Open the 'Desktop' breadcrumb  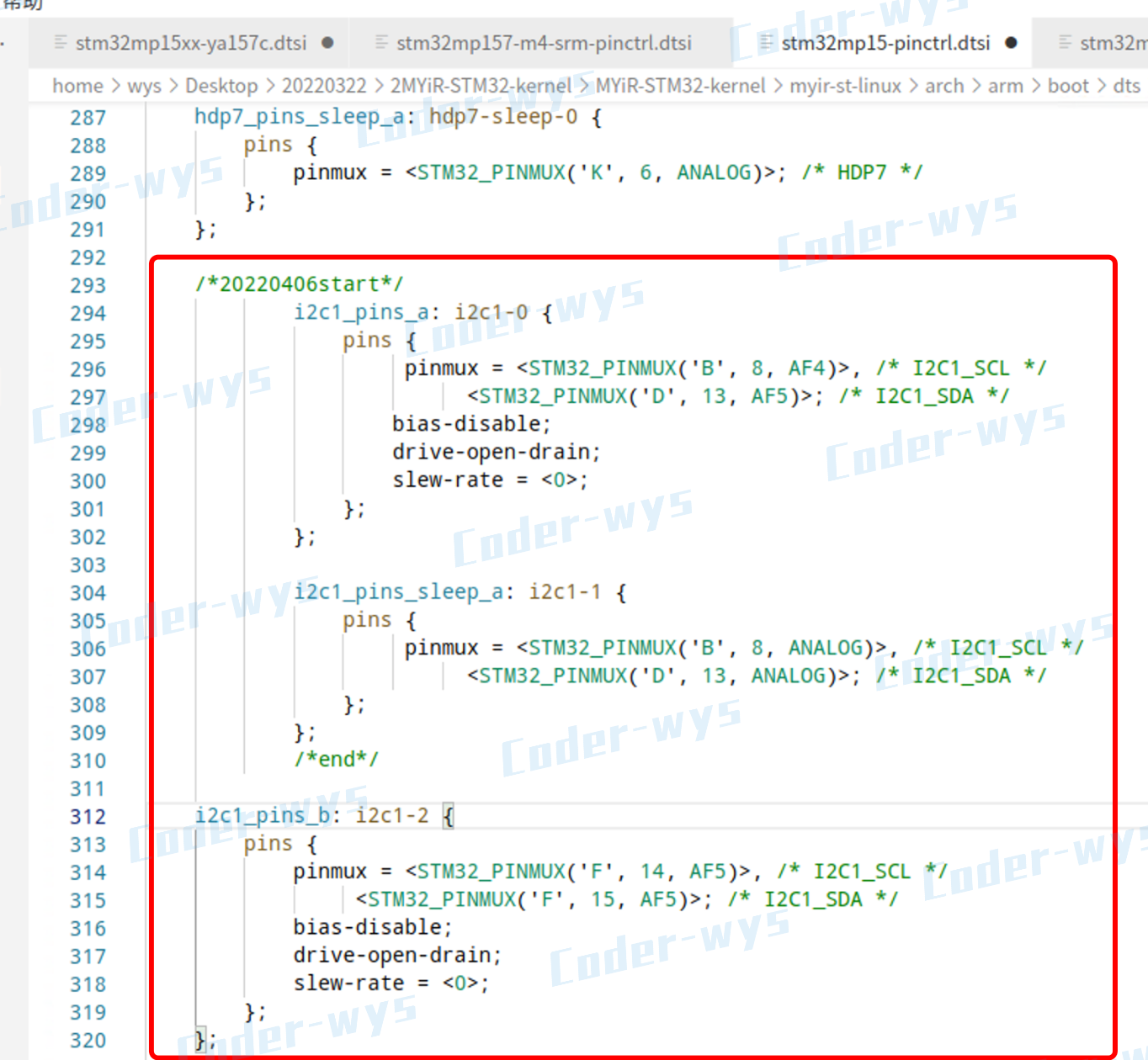tap(221, 86)
